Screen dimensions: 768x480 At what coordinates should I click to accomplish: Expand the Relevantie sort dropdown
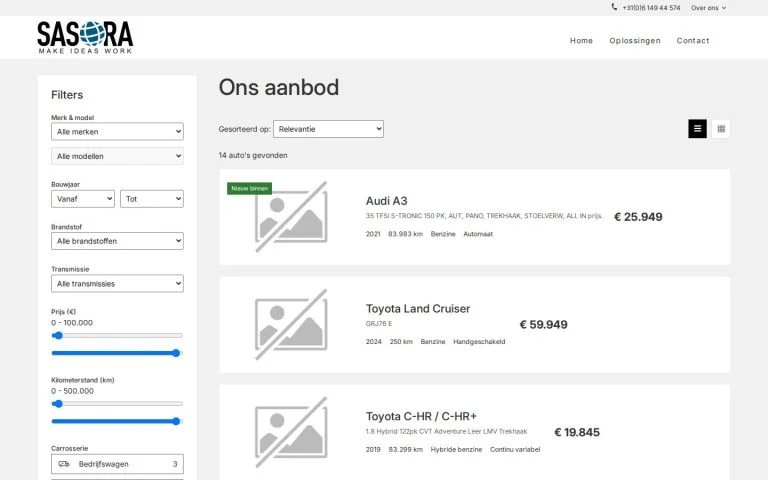coord(328,129)
